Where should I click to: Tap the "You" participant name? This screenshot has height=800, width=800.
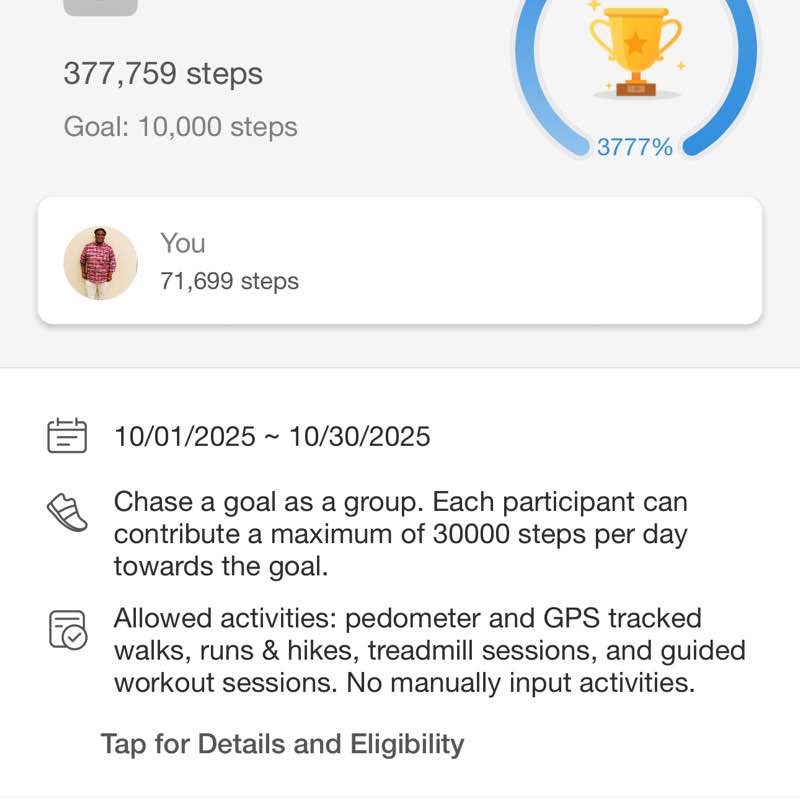[182, 243]
